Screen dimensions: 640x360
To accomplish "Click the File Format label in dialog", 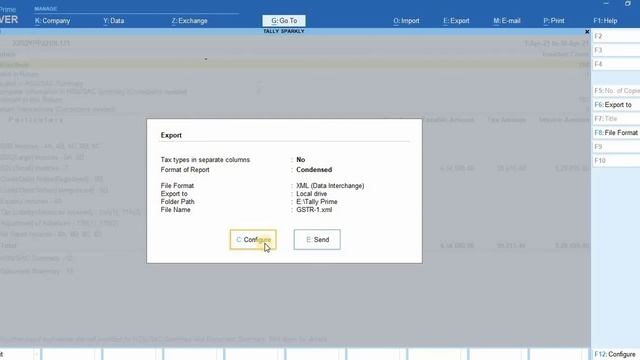I will pyautogui.click(x=177, y=186).
